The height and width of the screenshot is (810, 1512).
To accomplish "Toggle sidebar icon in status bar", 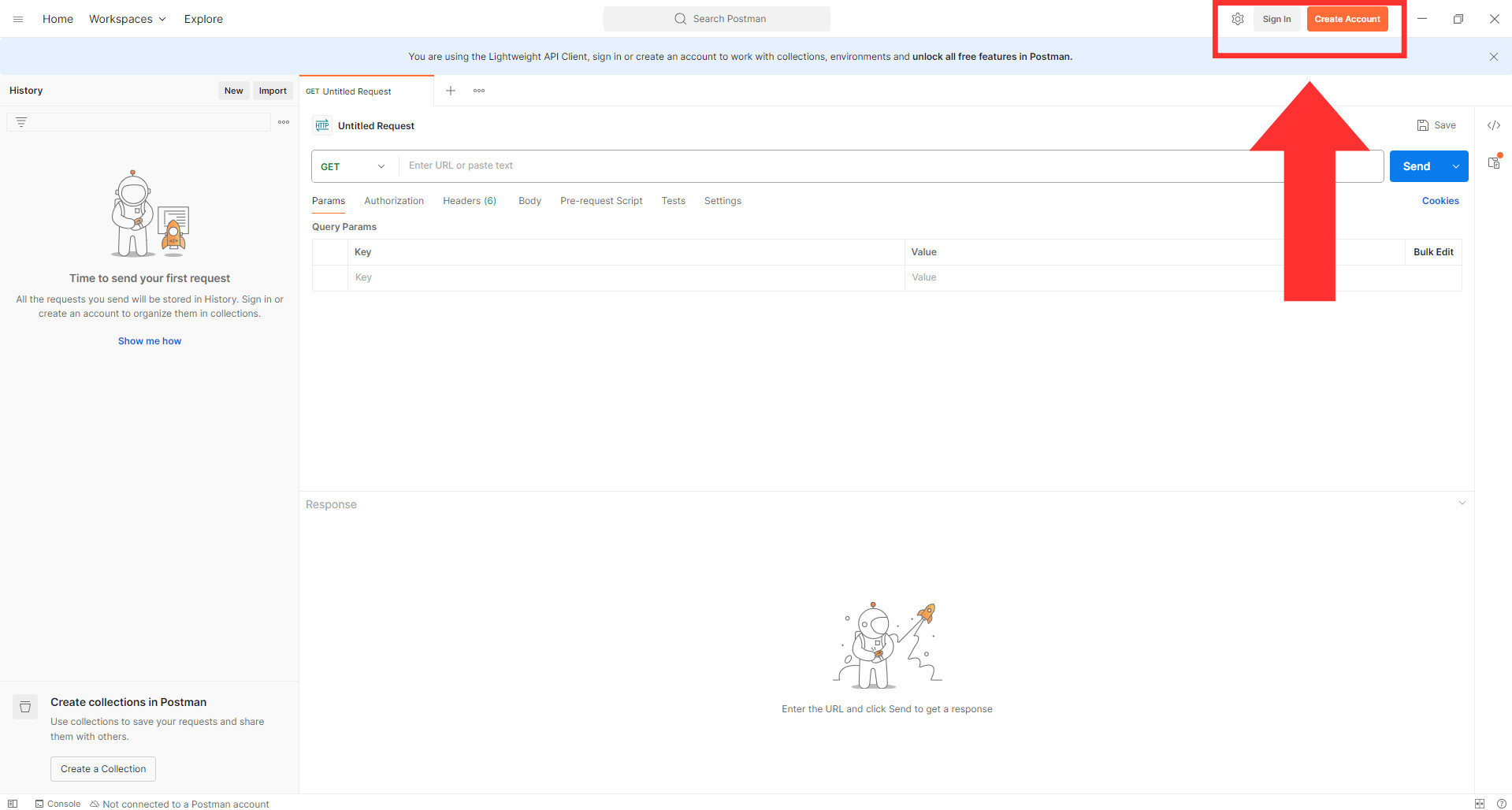I will coord(13,804).
